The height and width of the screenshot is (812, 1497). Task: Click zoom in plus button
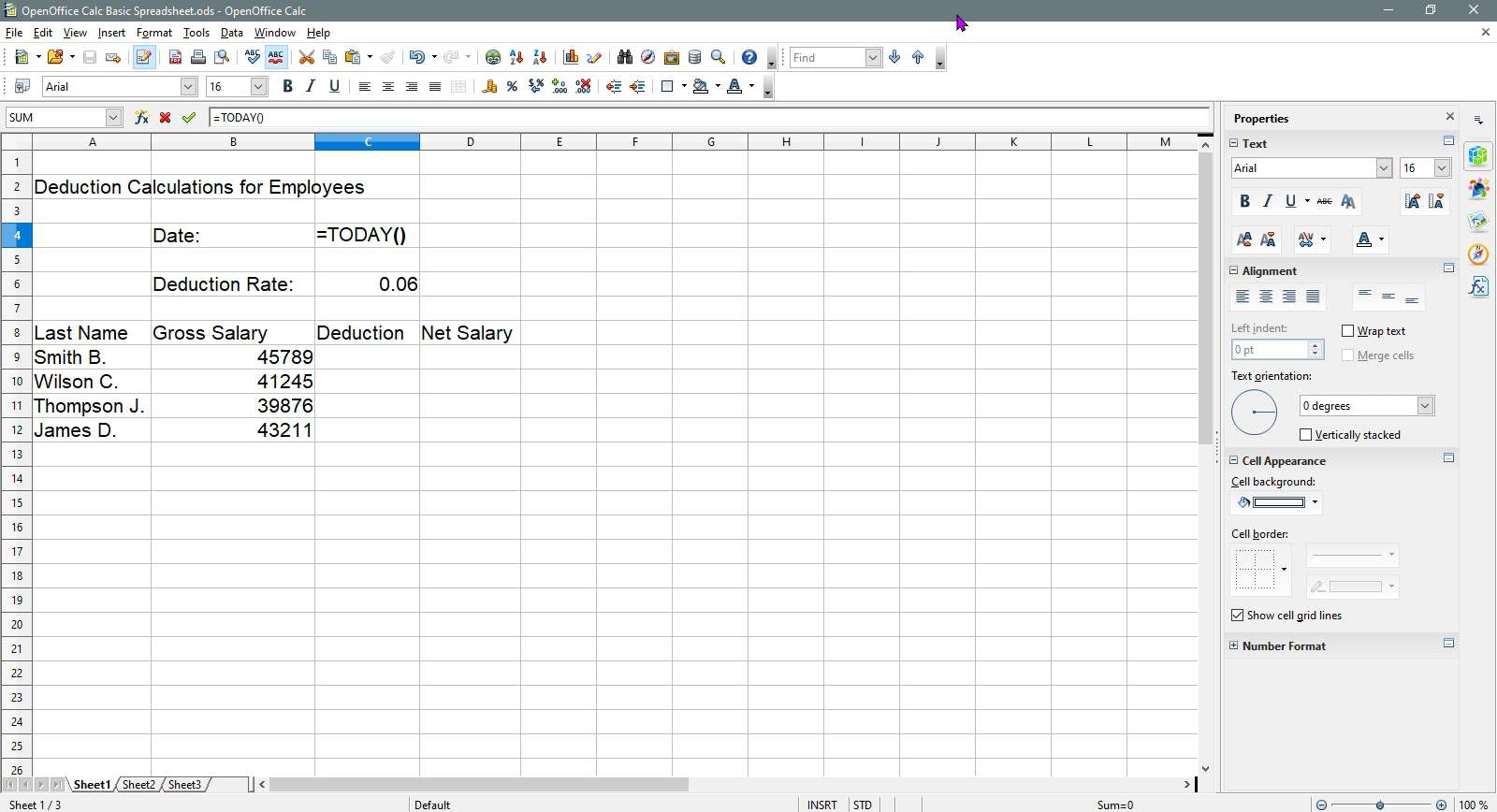(x=1441, y=805)
